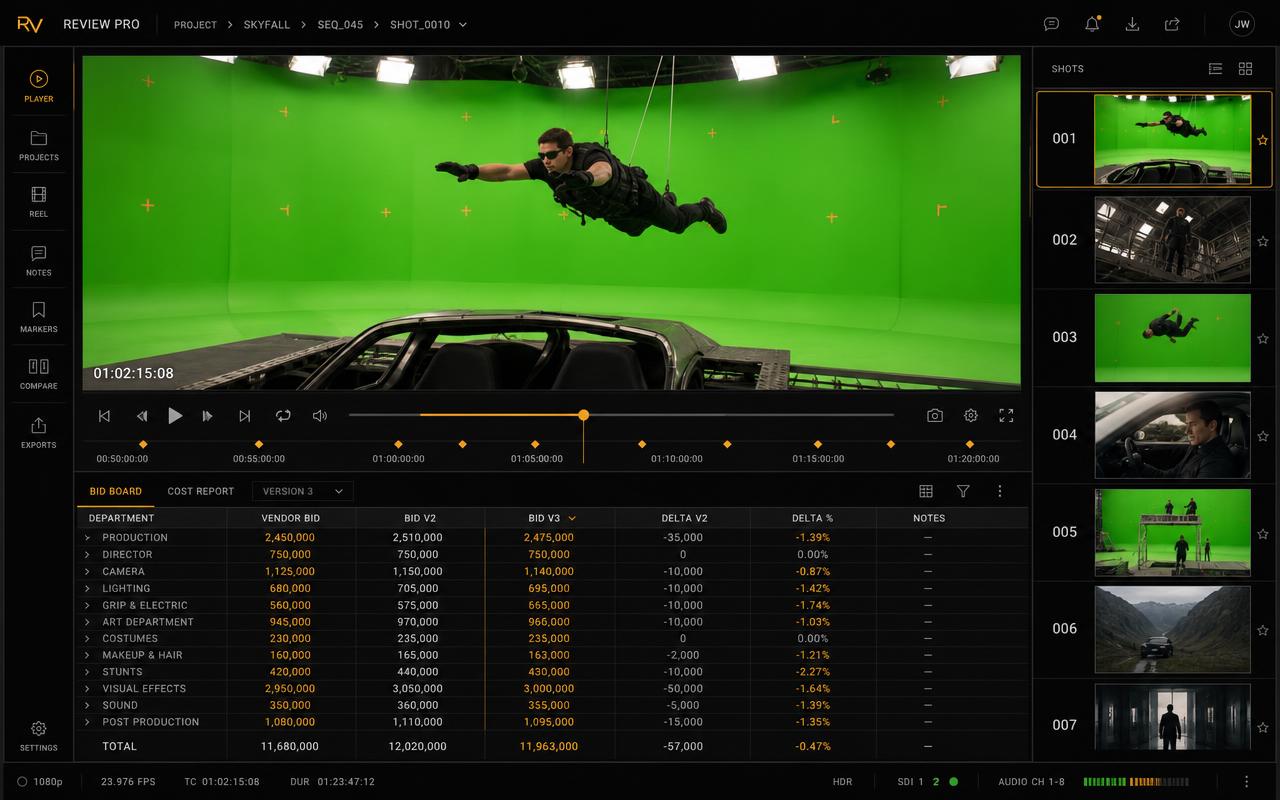Jump to the end of the clip

click(x=244, y=416)
